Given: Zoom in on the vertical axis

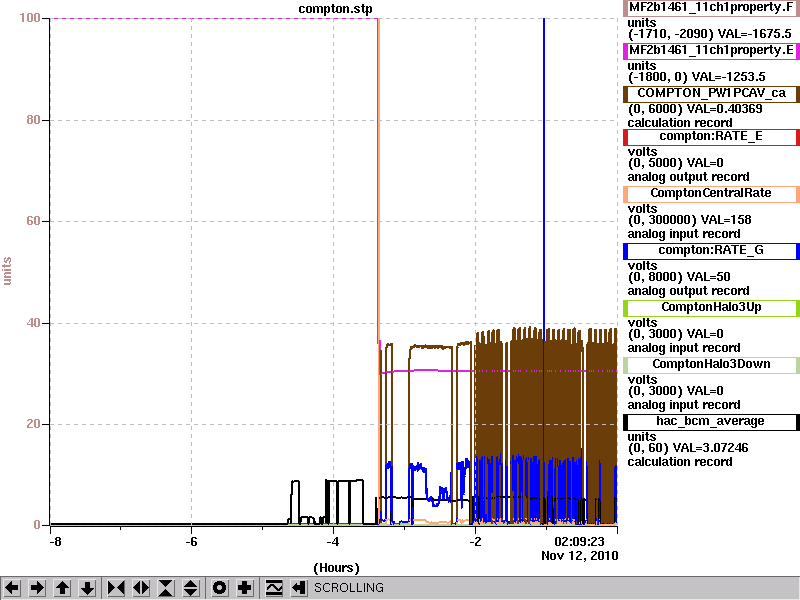Looking at the screenshot, I should click(166, 588).
